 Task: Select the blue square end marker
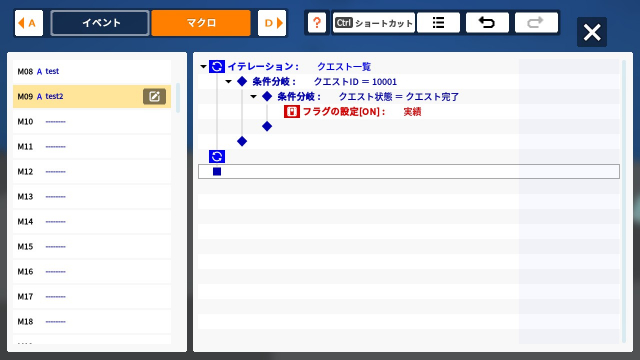point(217,171)
